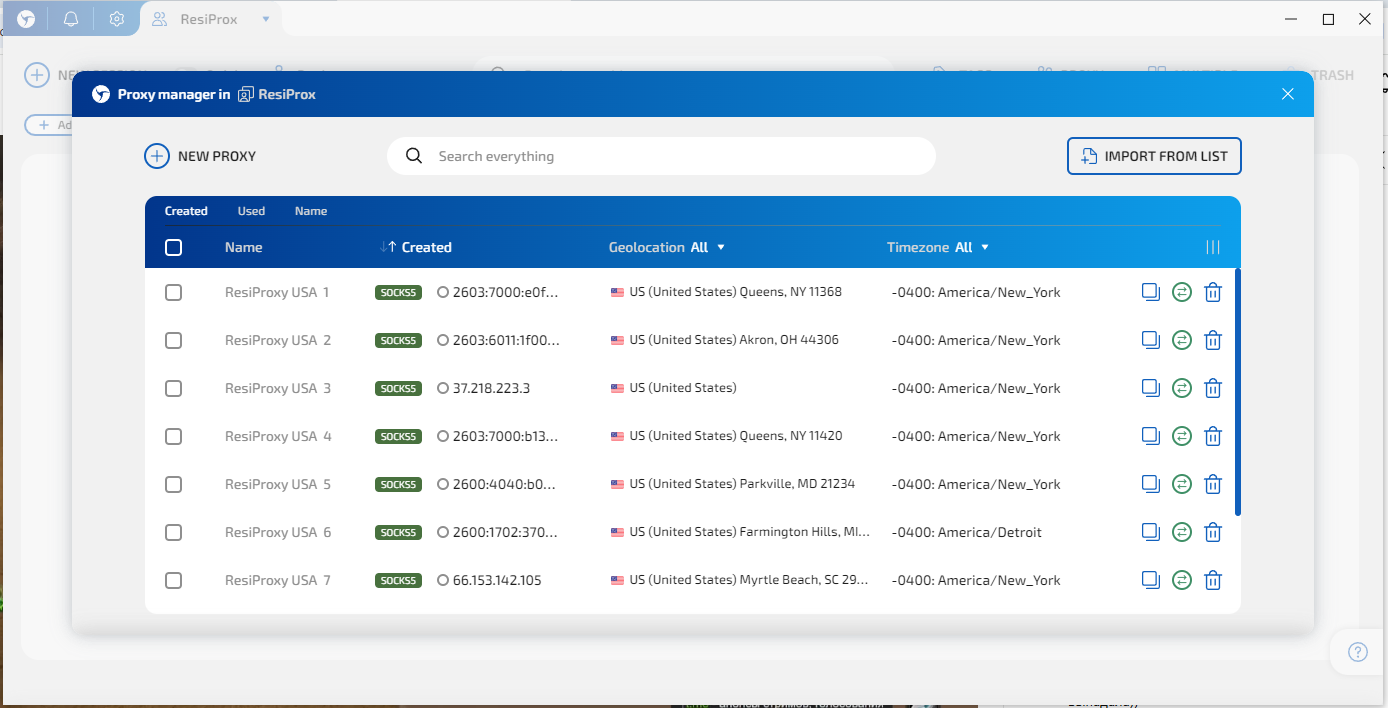
Task: Sort by Created tab
Action: coord(186,211)
